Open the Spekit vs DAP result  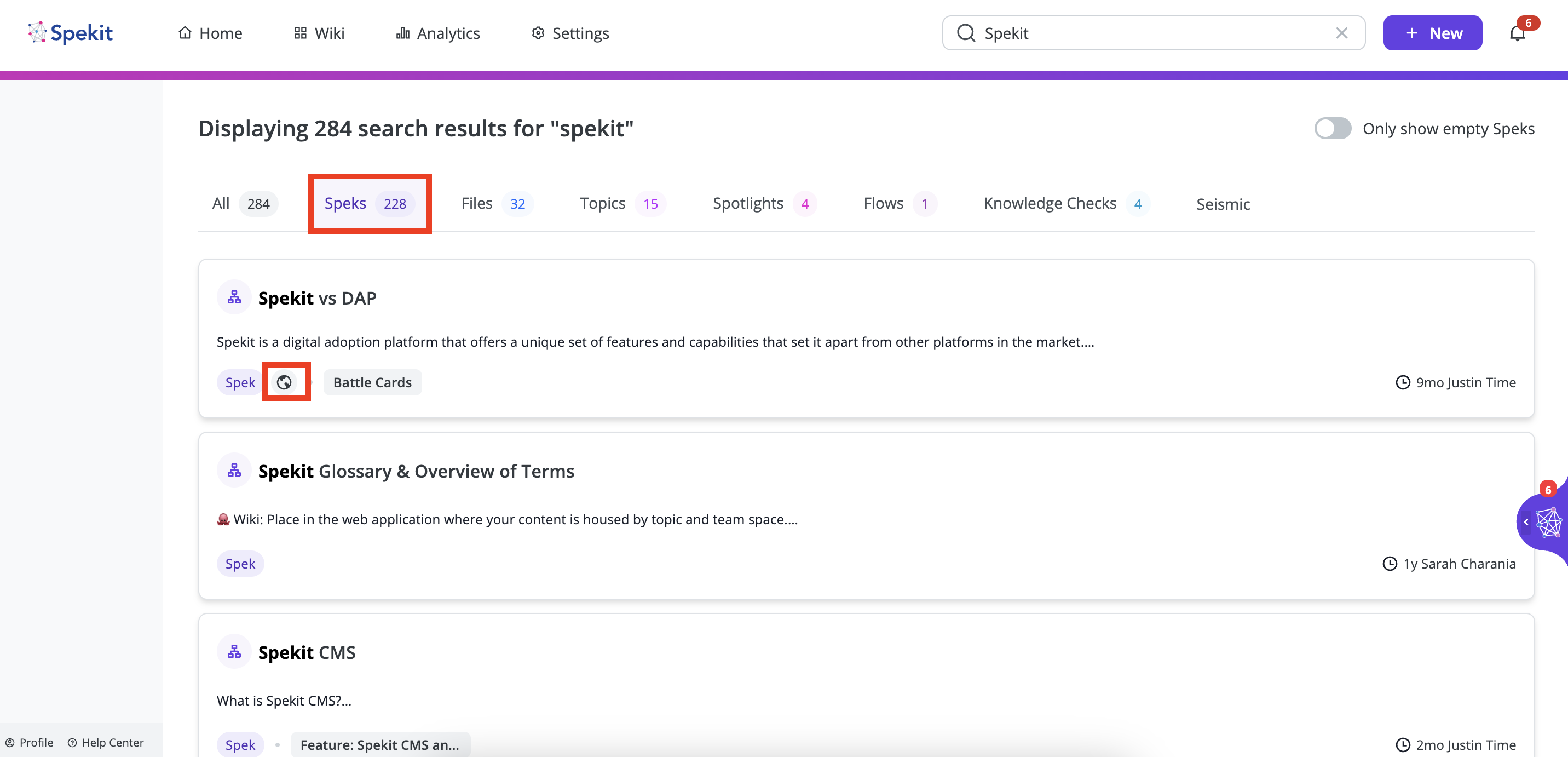click(x=317, y=298)
